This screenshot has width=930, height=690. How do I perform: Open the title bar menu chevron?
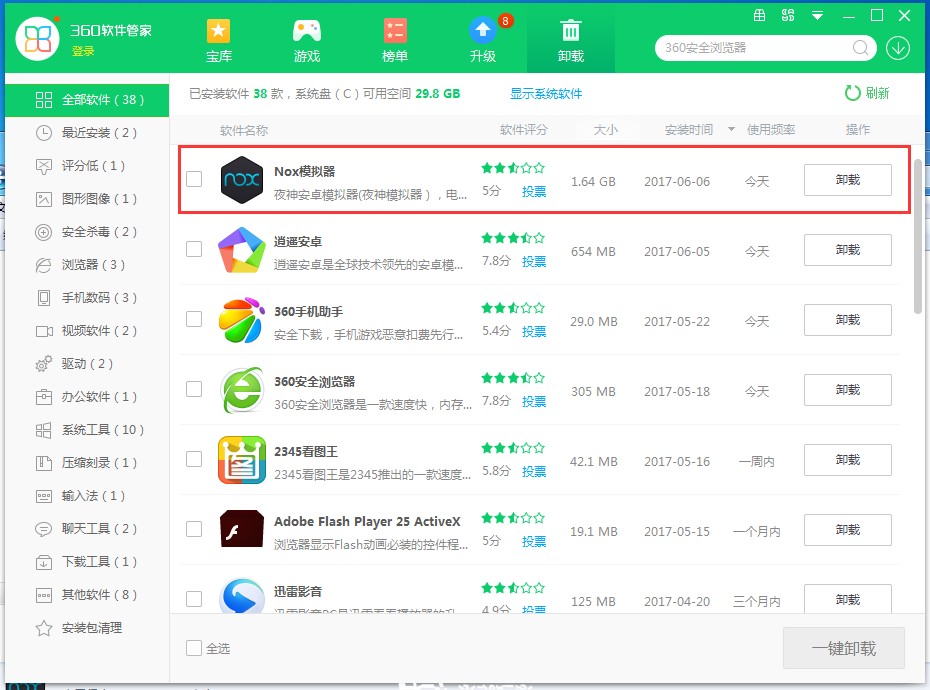coord(818,15)
